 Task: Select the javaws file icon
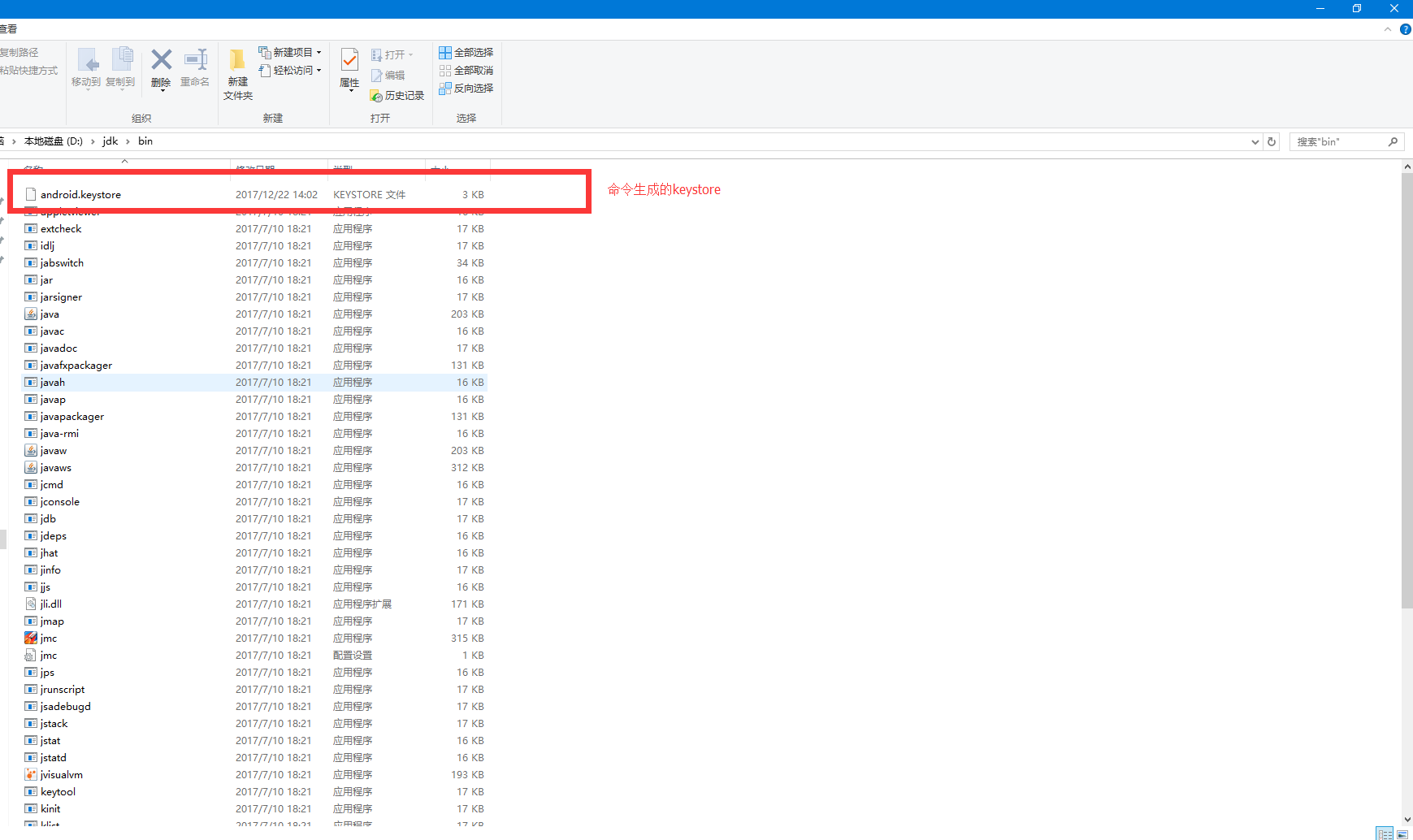(31, 468)
